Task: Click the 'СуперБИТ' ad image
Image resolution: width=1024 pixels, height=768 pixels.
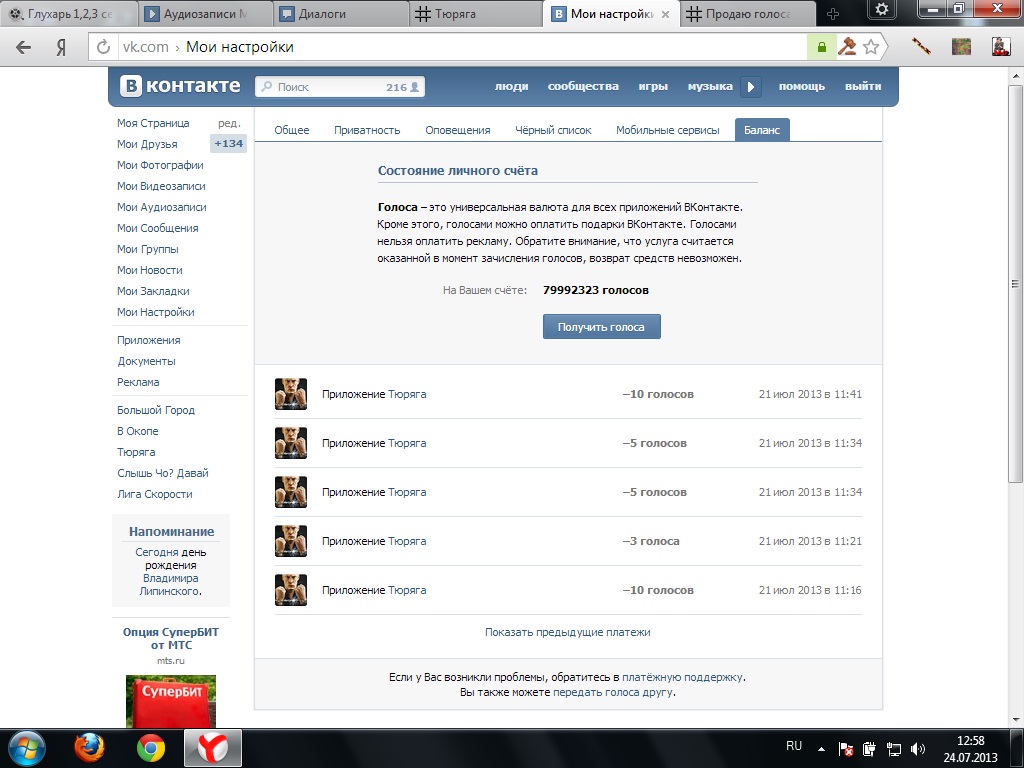Action: (170, 701)
